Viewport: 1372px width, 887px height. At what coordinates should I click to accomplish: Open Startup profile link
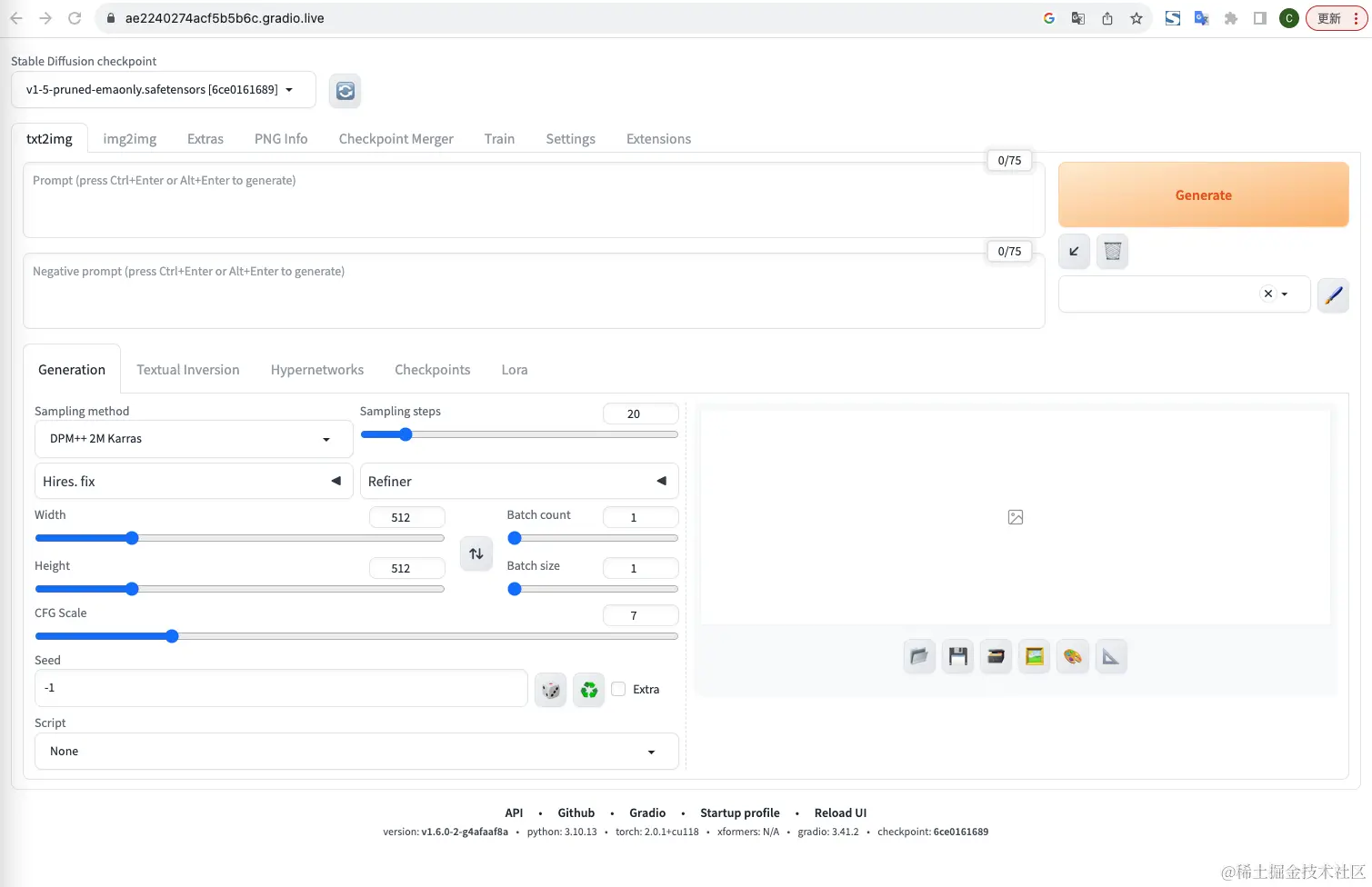tap(740, 812)
